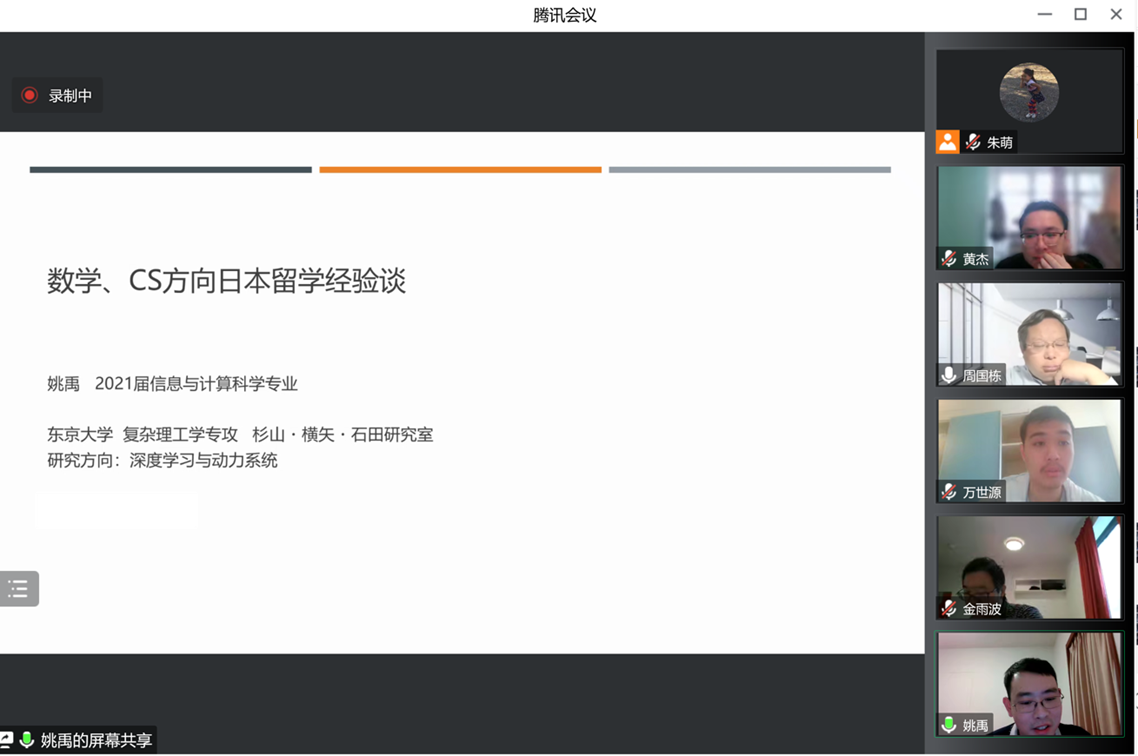Maximize the 腾讯会议 window
The image size is (1138, 756).
[1080, 14]
